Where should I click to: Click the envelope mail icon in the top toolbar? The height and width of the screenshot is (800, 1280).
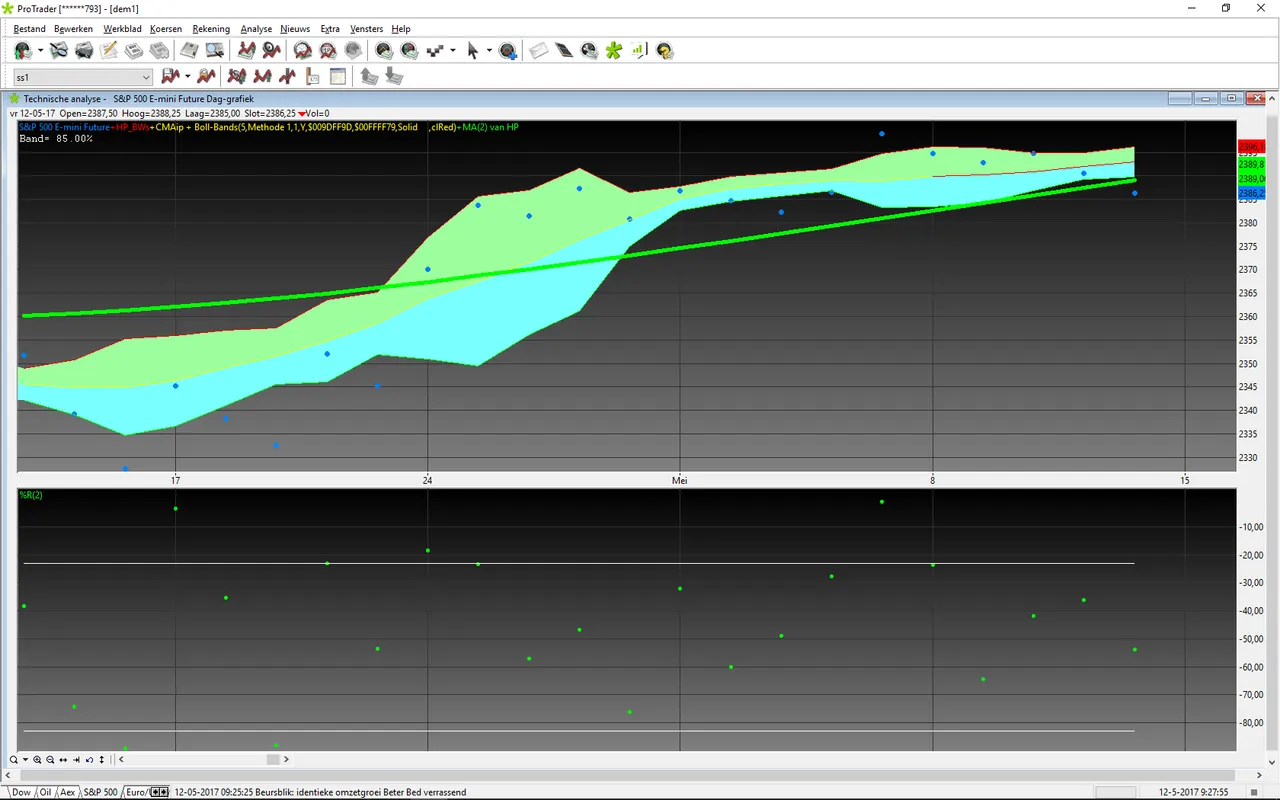point(538,50)
